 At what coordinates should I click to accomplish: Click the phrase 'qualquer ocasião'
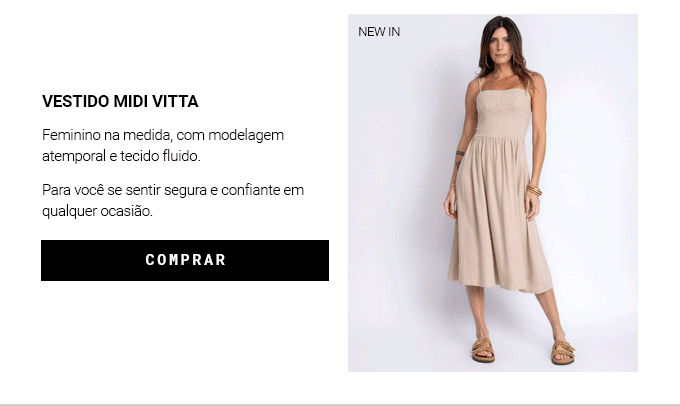click(97, 211)
